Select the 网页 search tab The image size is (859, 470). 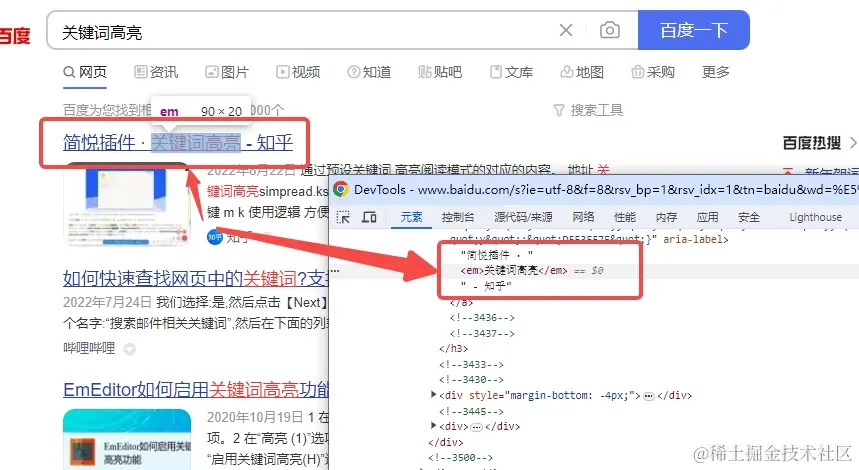click(85, 72)
